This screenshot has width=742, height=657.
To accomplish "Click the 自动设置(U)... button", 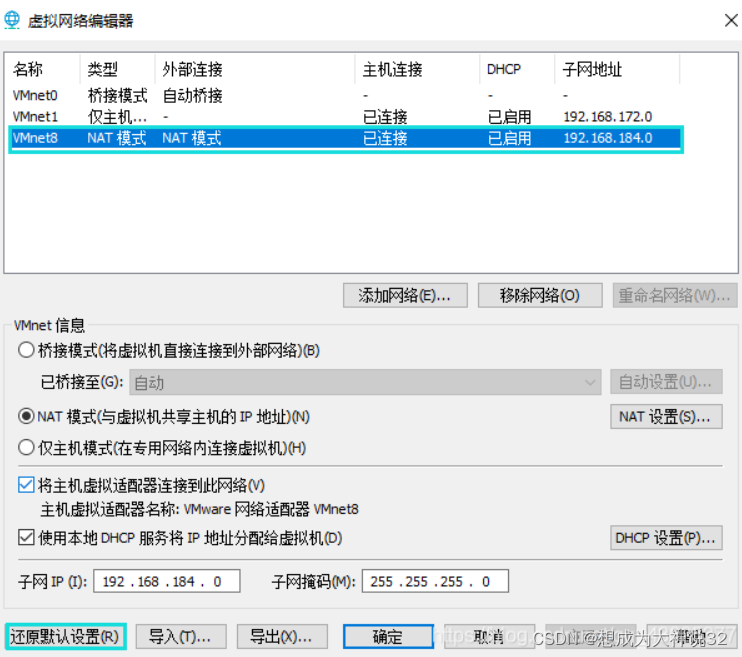I will (666, 382).
